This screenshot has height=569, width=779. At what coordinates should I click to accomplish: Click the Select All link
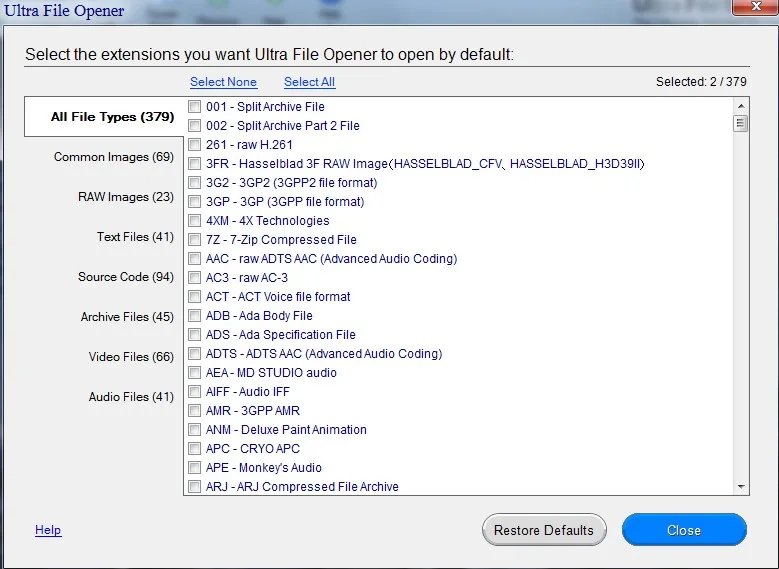point(310,82)
